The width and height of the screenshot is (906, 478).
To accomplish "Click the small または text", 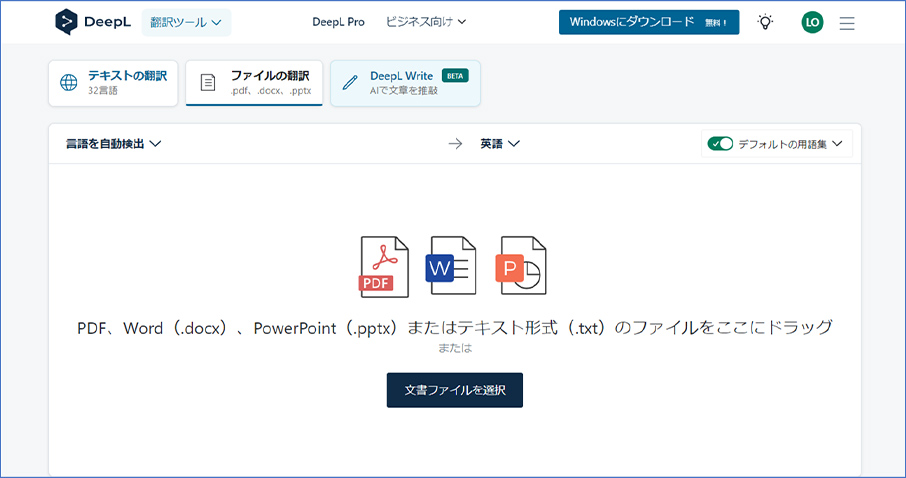I will pyautogui.click(x=455, y=349).
